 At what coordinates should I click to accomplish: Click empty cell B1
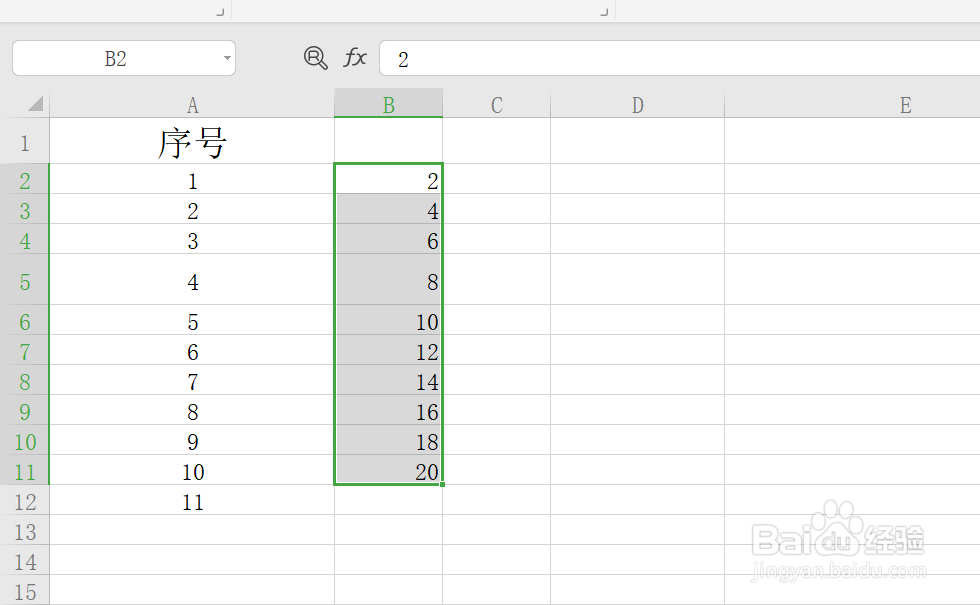(389, 141)
